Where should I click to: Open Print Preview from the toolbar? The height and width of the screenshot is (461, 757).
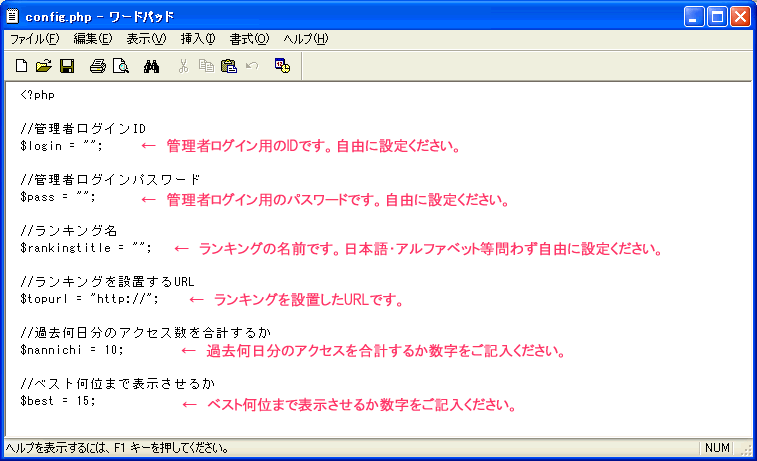click(x=121, y=66)
